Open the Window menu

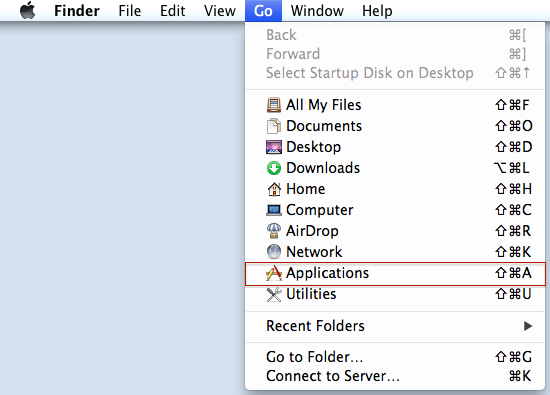[317, 11]
